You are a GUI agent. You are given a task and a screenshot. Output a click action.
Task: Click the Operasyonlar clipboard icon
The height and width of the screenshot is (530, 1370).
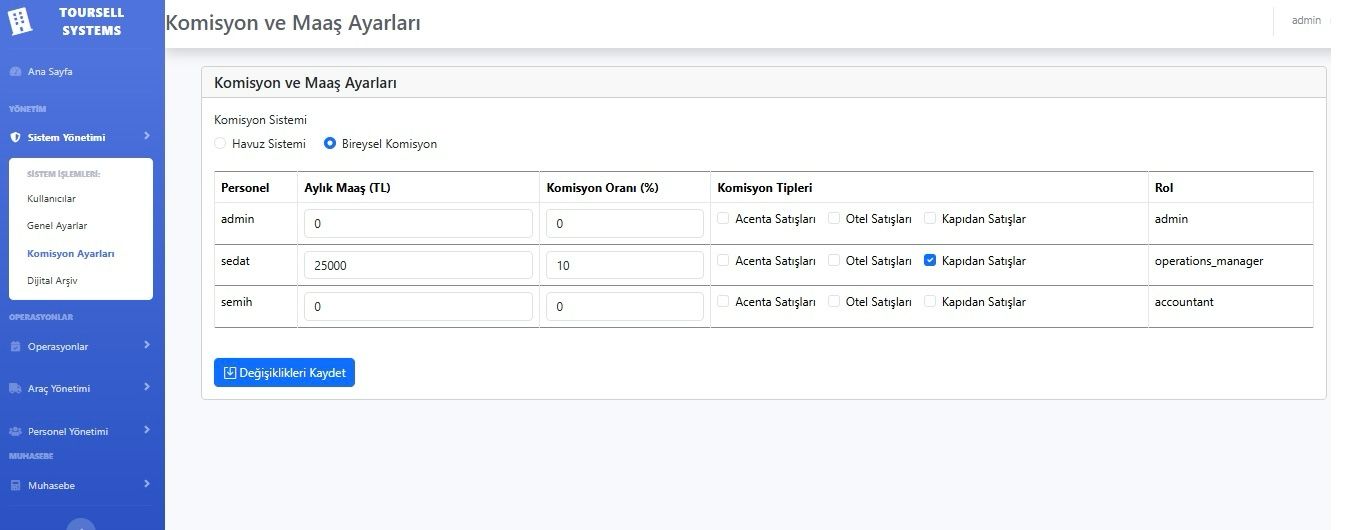click(x=15, y=347)
